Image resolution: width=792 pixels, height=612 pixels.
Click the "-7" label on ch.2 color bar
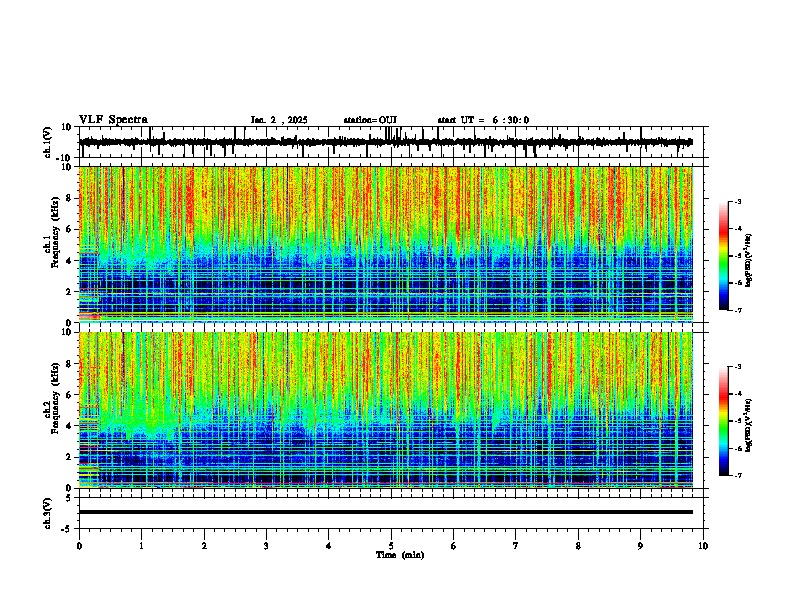tap(738, 475)
